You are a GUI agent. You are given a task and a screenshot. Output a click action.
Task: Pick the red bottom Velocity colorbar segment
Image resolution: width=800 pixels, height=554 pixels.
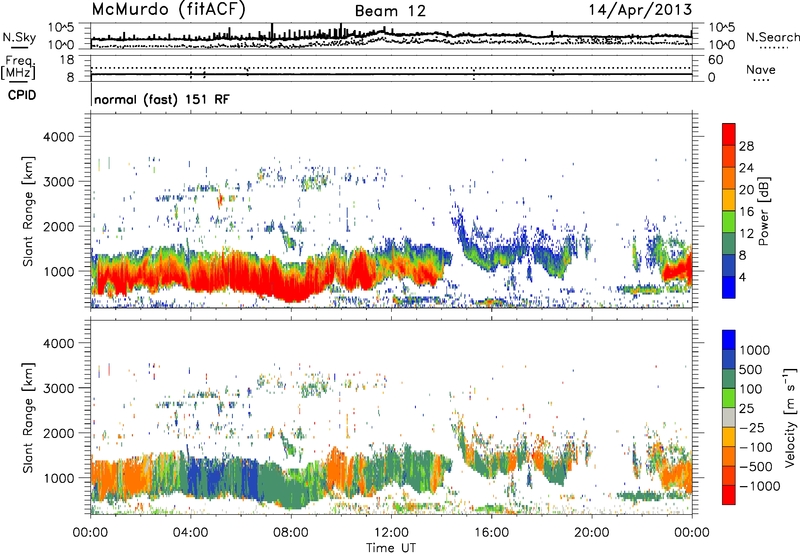click(729, 495)
